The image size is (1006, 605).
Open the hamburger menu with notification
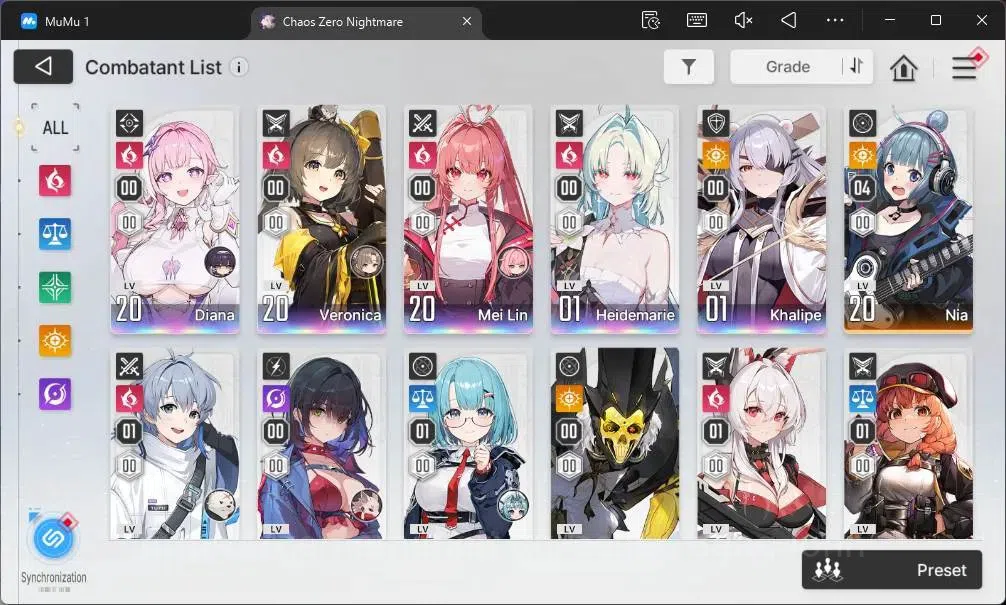pos(965,67)
